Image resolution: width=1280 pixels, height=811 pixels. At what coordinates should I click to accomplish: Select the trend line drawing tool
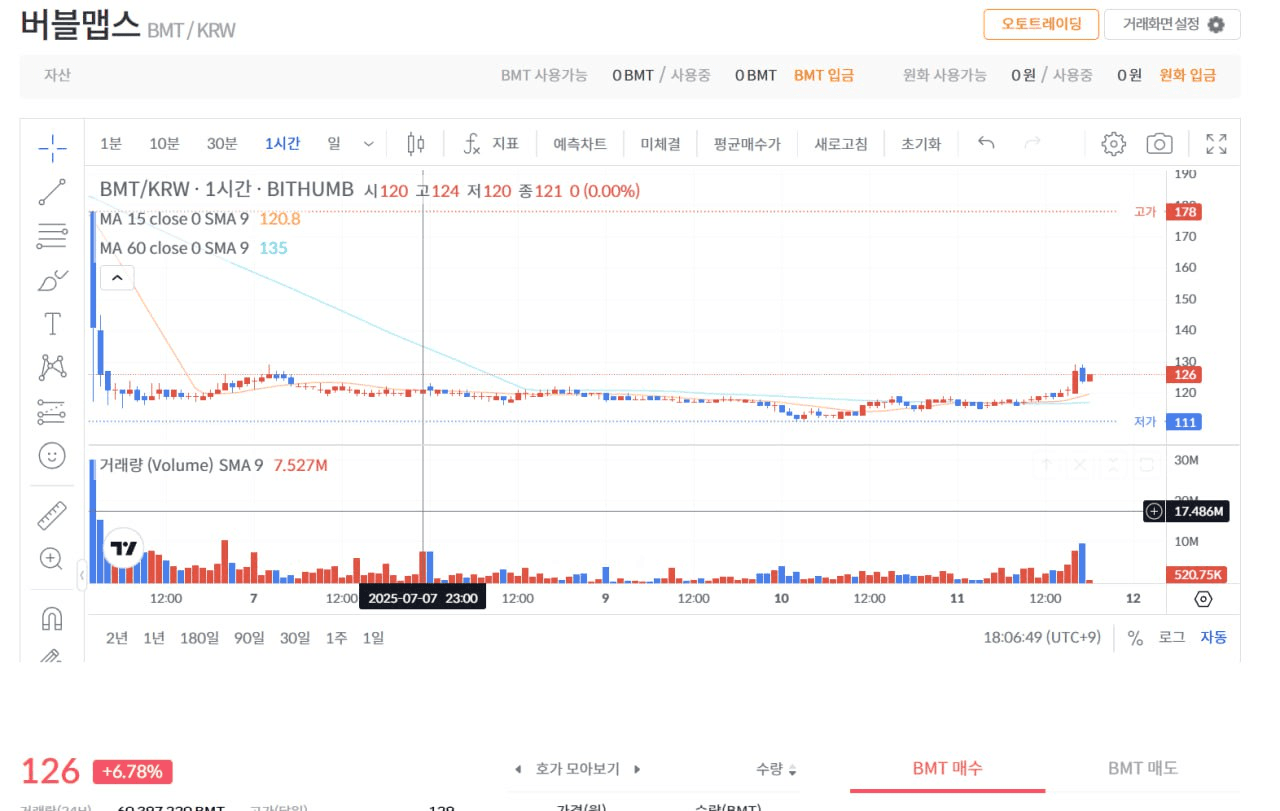52,192
